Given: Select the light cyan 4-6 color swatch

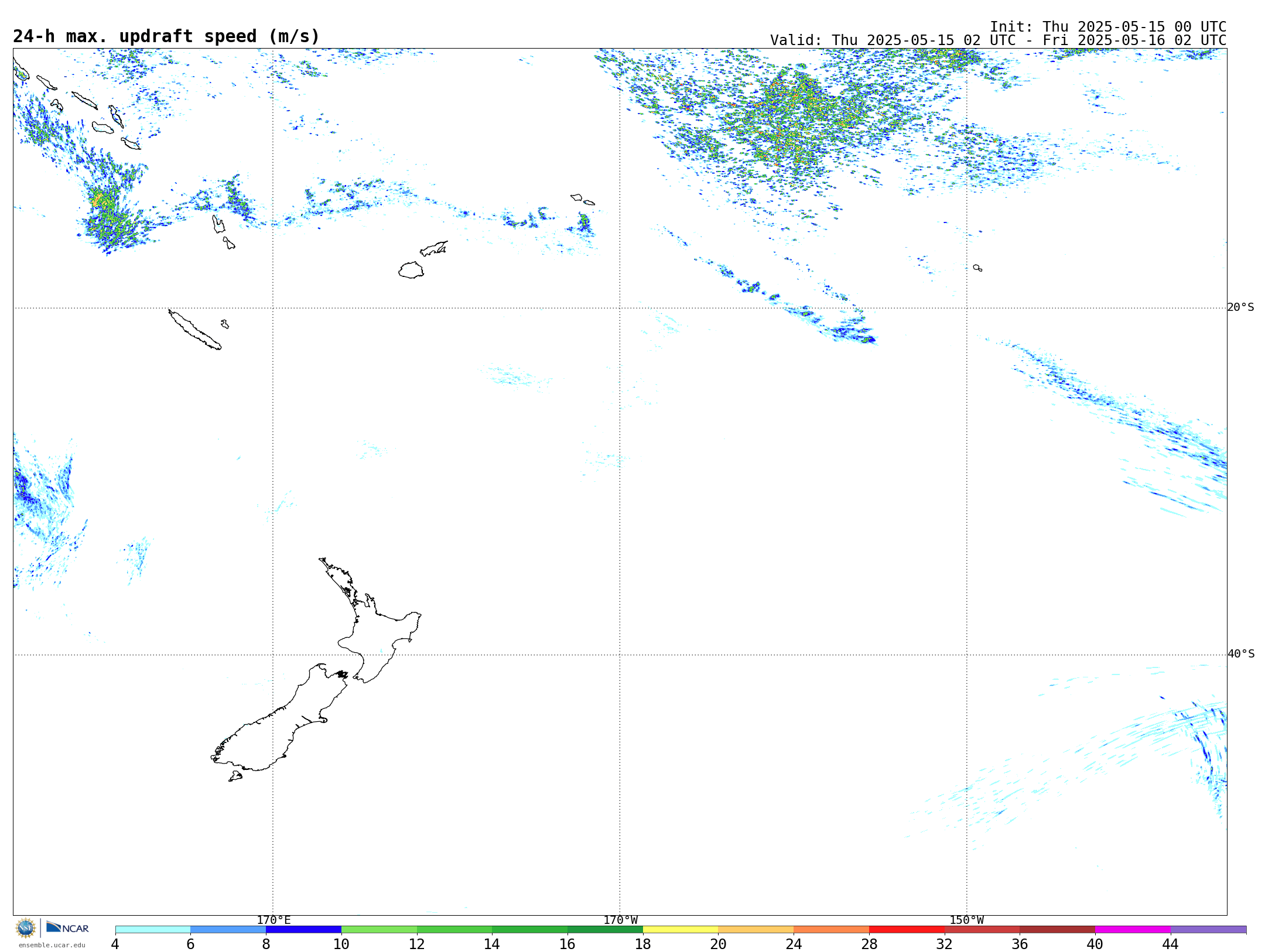Looking at the screenshot, I should (x=153, y=930).
